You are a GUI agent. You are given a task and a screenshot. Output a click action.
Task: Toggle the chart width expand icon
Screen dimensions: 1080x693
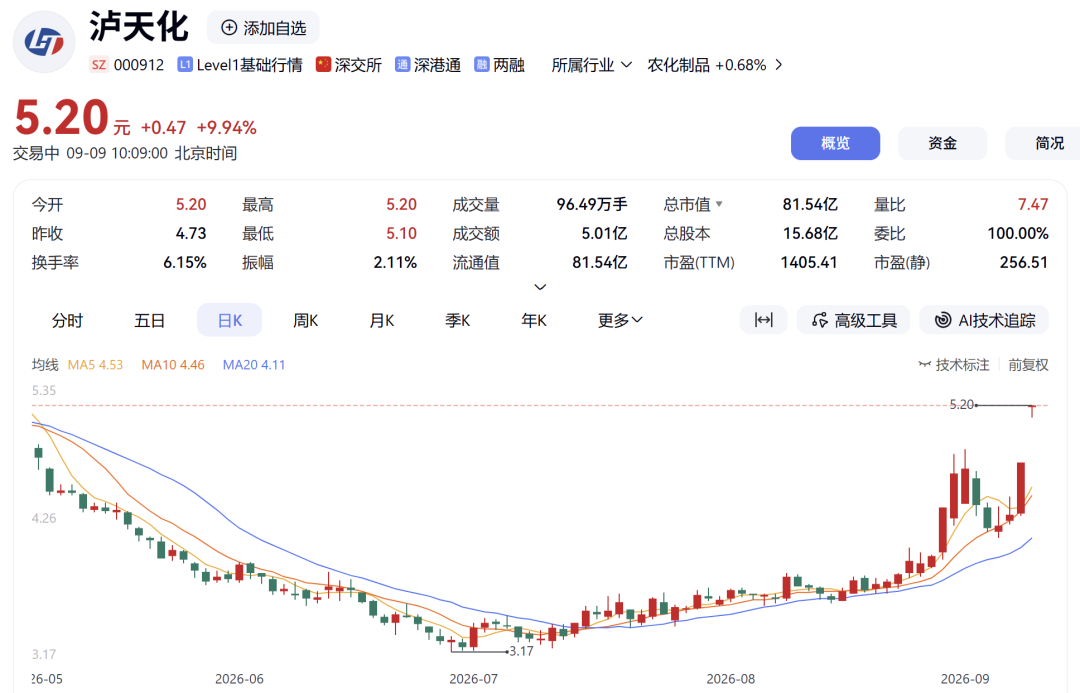(x=763, y=320)
